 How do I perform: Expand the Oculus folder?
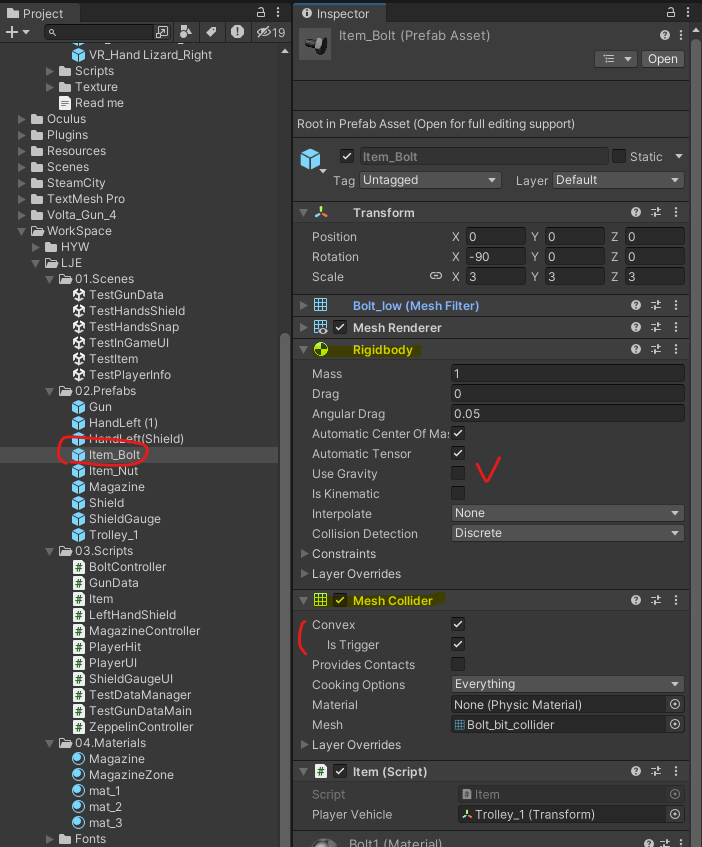coord(22,119)
